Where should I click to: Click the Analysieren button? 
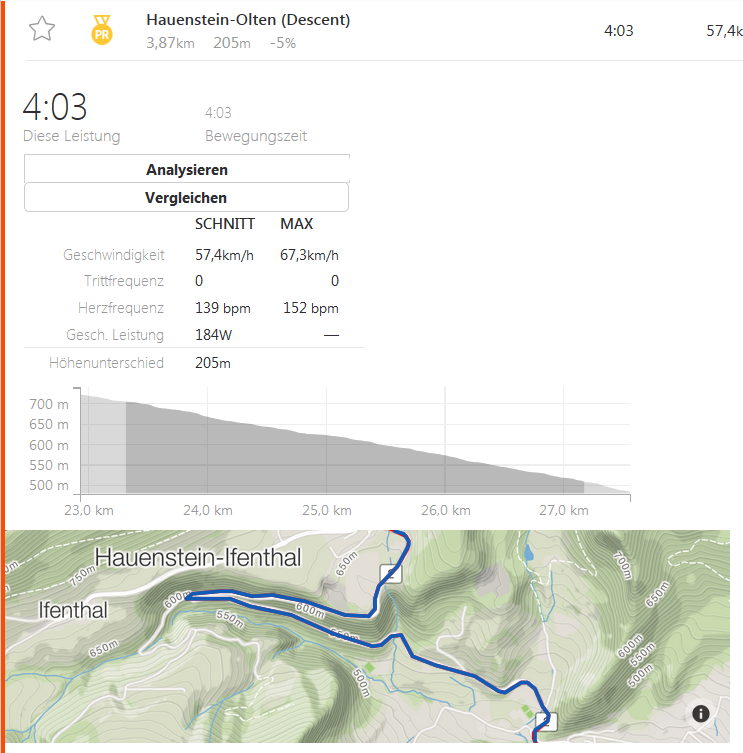[x=187, y=170]
